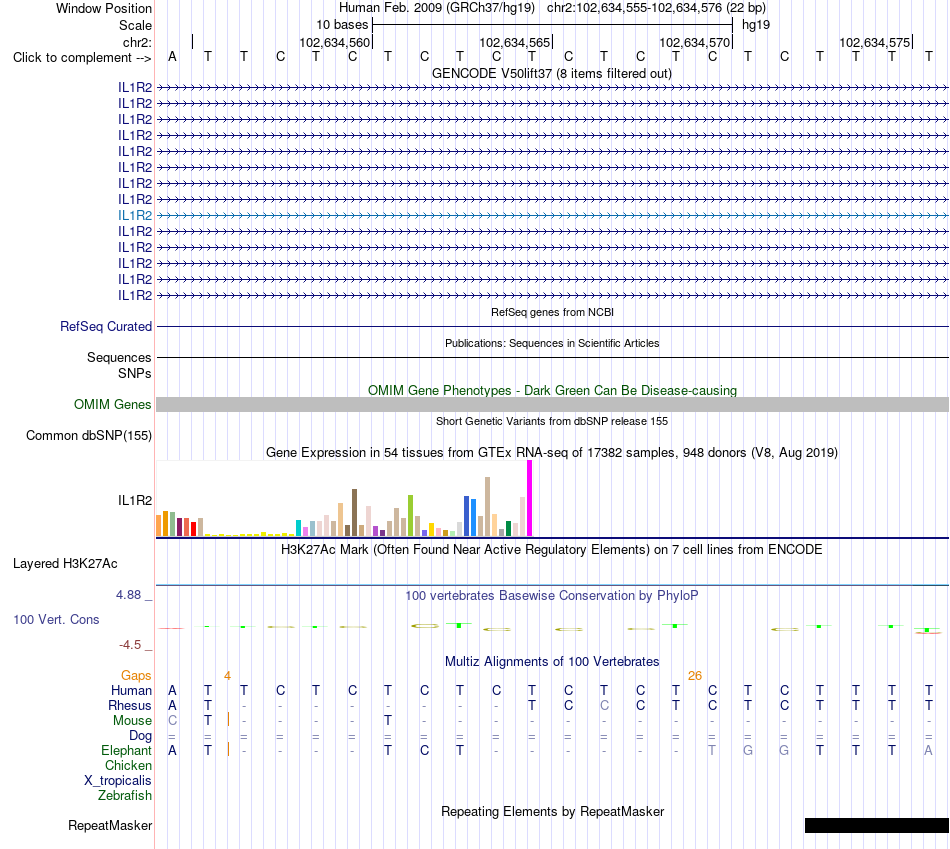This screenshot has height=849, width=950.
Task: Open the H3K27Ac Mark track title
Action: [552, 550]
